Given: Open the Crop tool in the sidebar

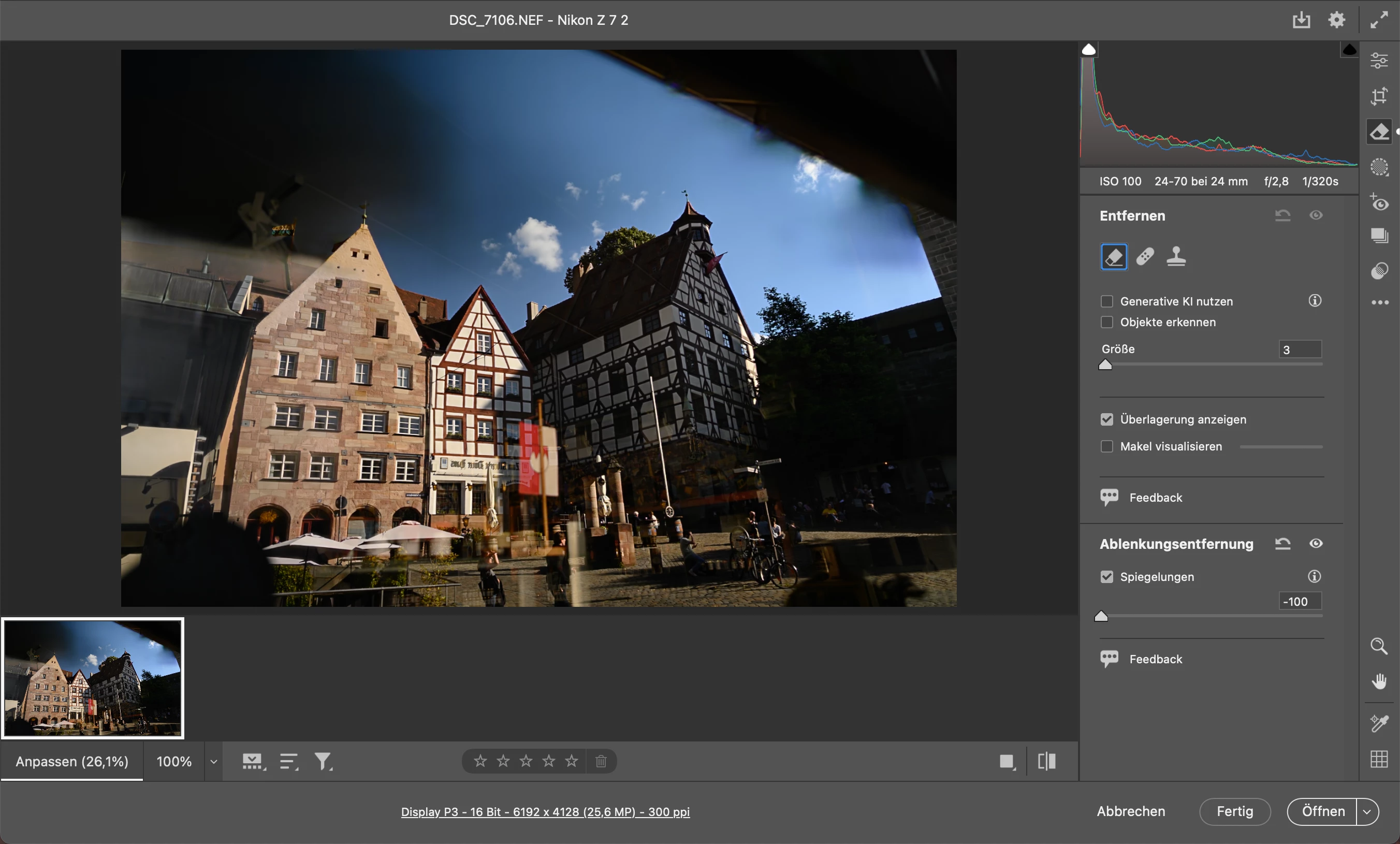Looking at the screenshot, I should pyautogui.click(x=1379, y=95).
